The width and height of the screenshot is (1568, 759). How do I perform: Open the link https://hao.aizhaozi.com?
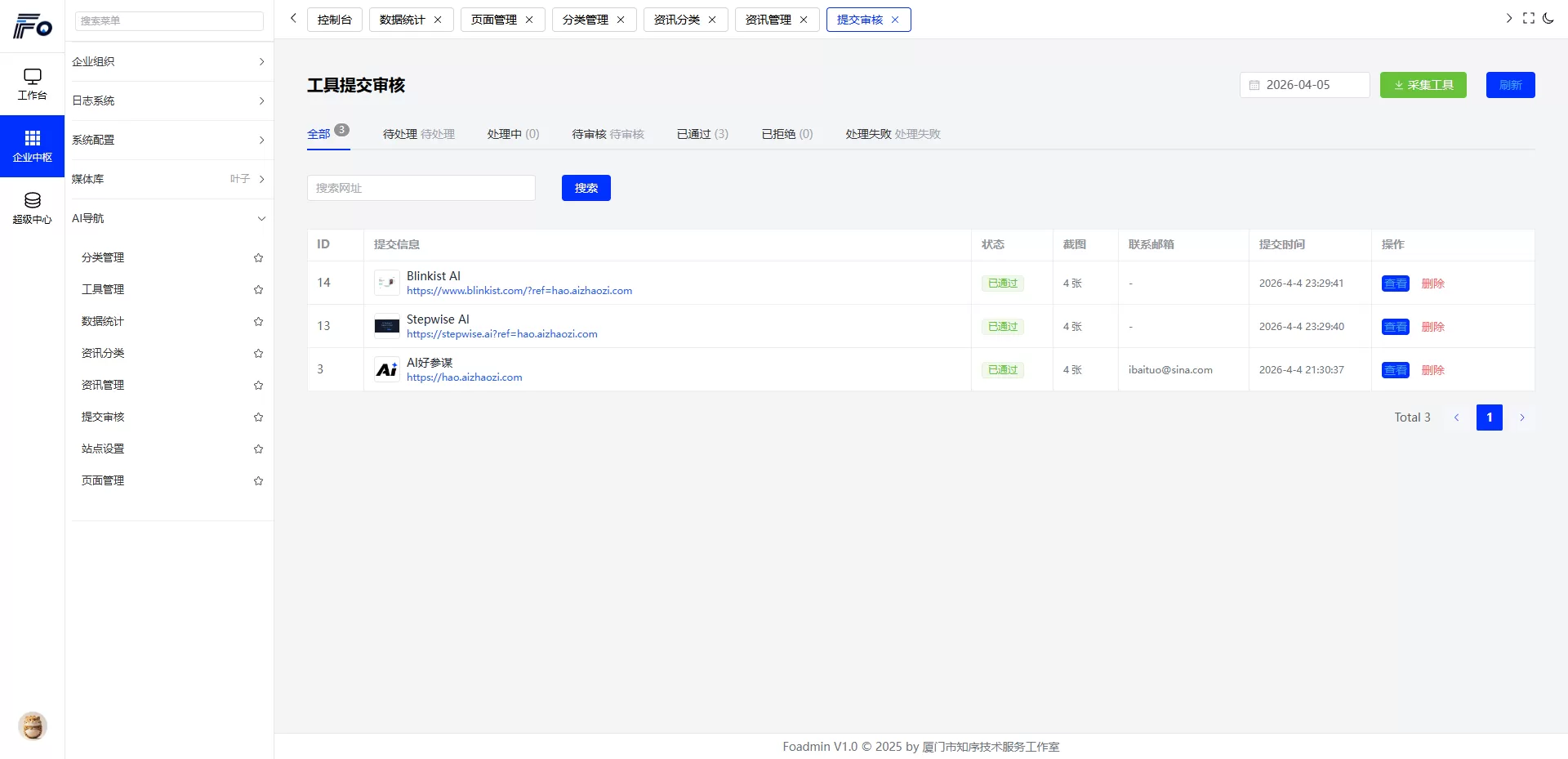tap(464, 377)
